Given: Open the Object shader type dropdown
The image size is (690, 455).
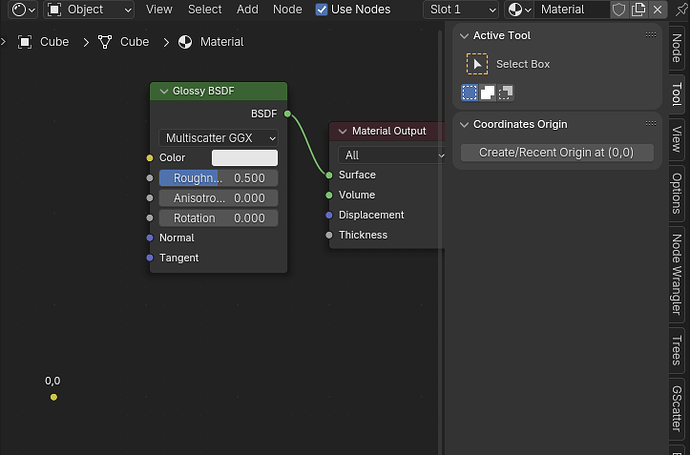Looking at the screenshot, I should [x=89, y=9].
